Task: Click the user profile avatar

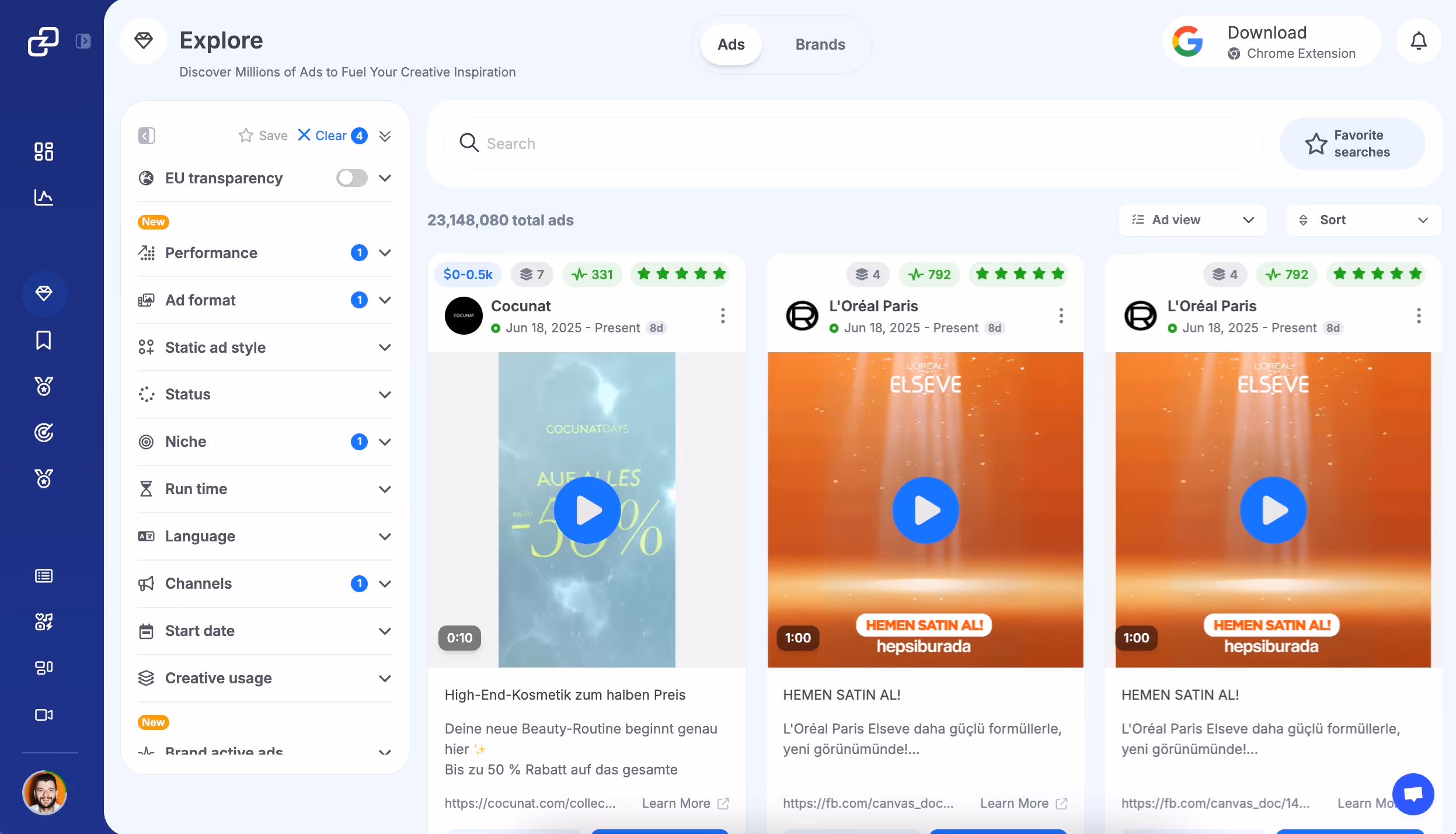Action: [x=44, y=793]
